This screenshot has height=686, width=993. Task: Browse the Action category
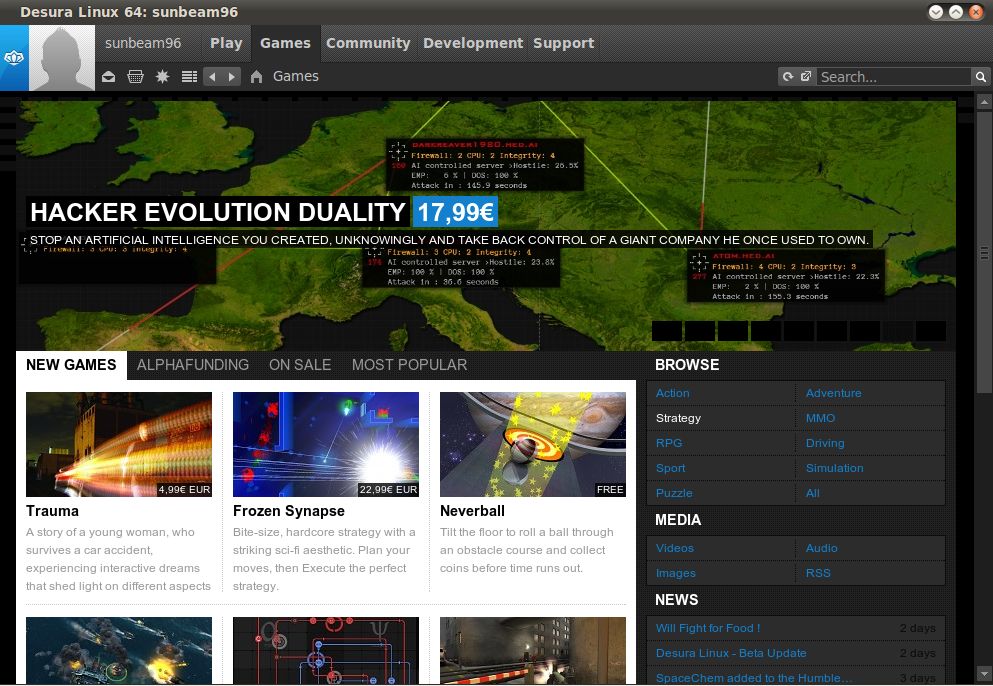[673, 393]
